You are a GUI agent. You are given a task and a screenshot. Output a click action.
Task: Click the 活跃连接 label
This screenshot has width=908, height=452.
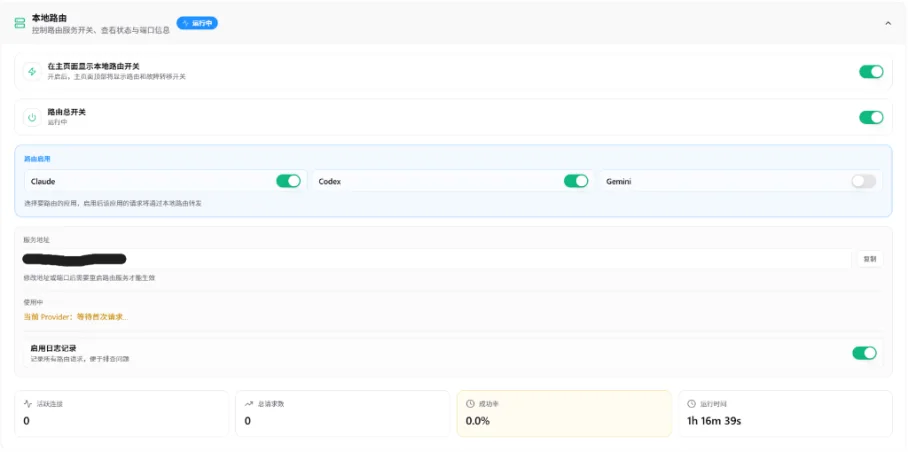[49, 404]
